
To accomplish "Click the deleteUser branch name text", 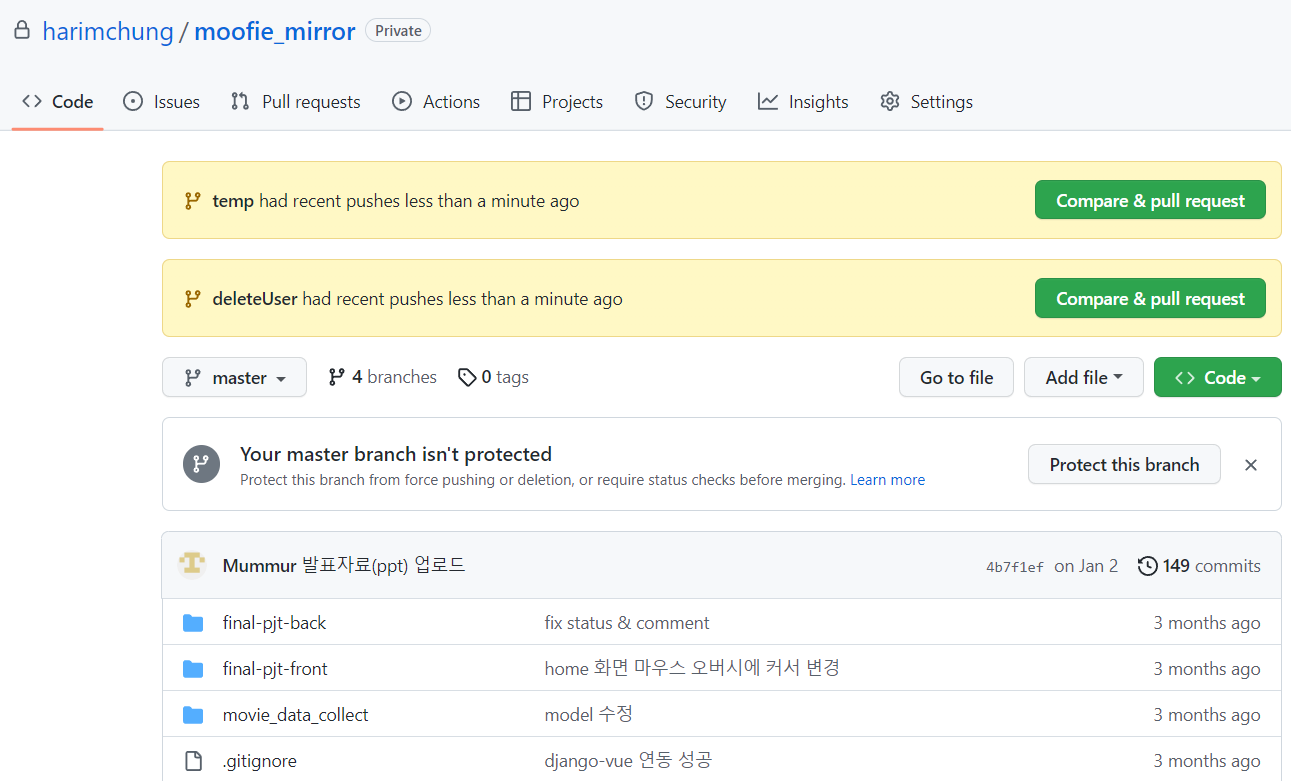I will click(255, 299).
